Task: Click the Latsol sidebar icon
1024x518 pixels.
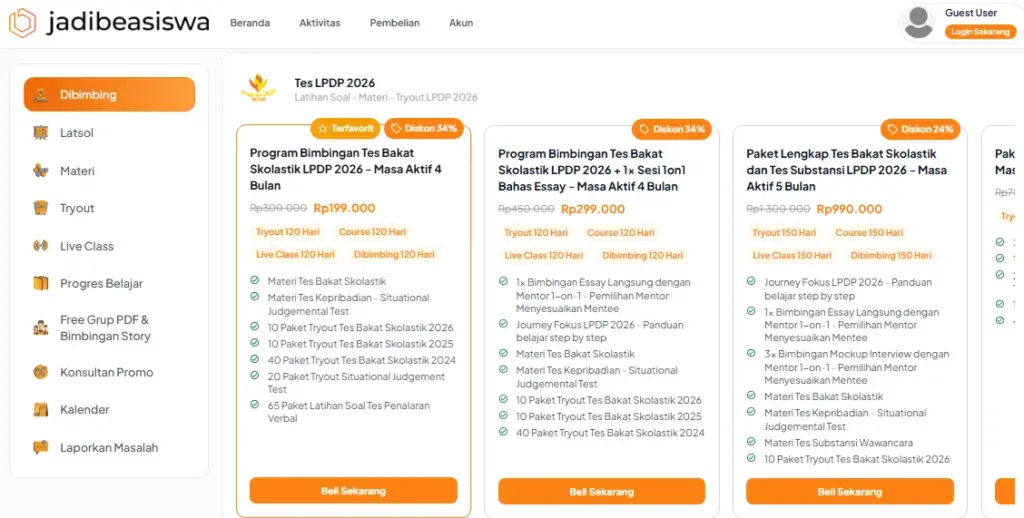Action: tap(40, 133)
